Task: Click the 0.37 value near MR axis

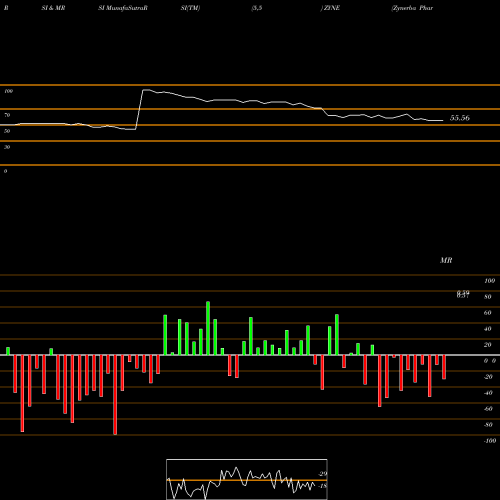Action: (x=463, y=294)
